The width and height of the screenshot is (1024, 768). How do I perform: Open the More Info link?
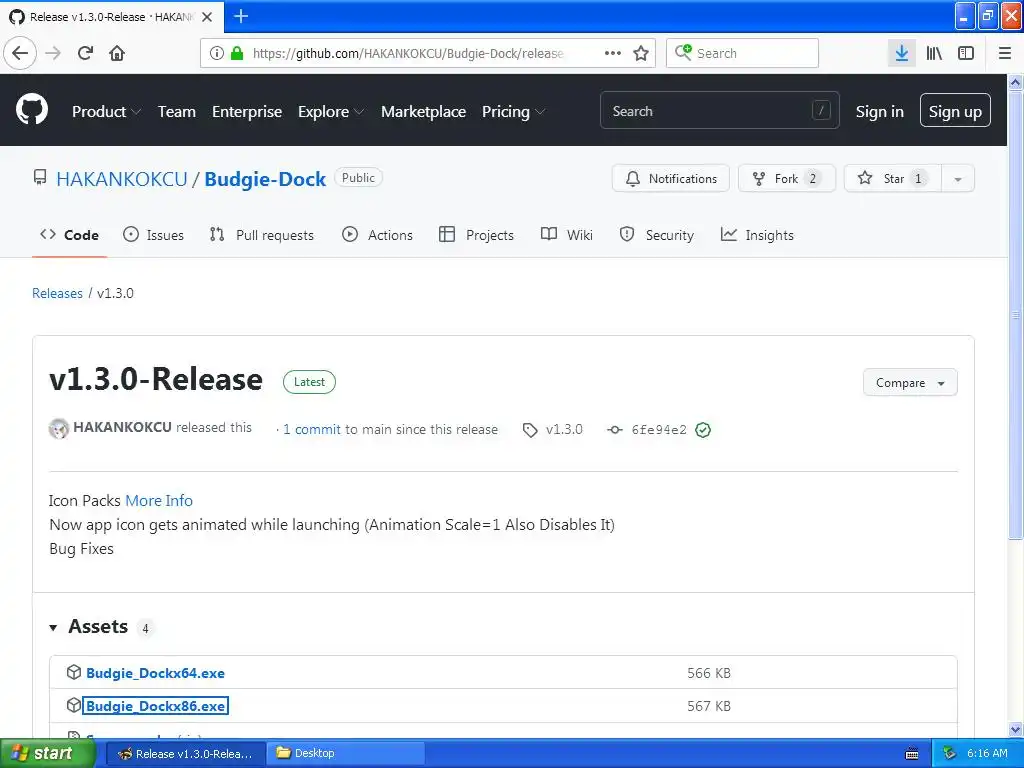tap(159, 501)
